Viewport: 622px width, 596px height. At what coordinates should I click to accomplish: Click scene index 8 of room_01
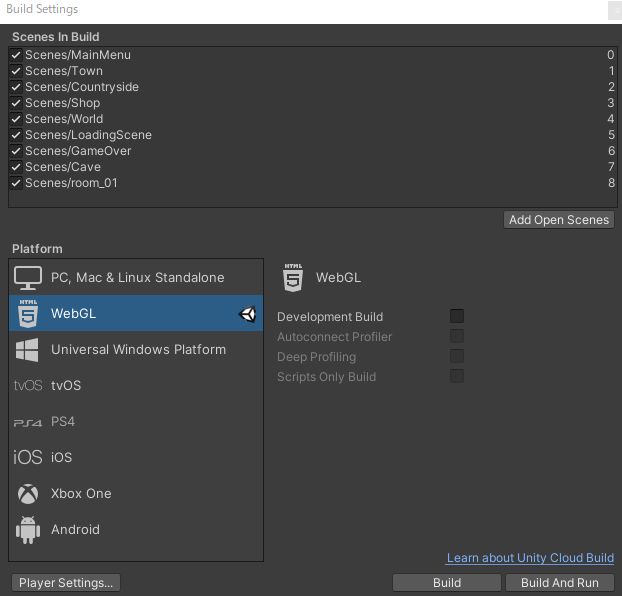tap(611, 183)
